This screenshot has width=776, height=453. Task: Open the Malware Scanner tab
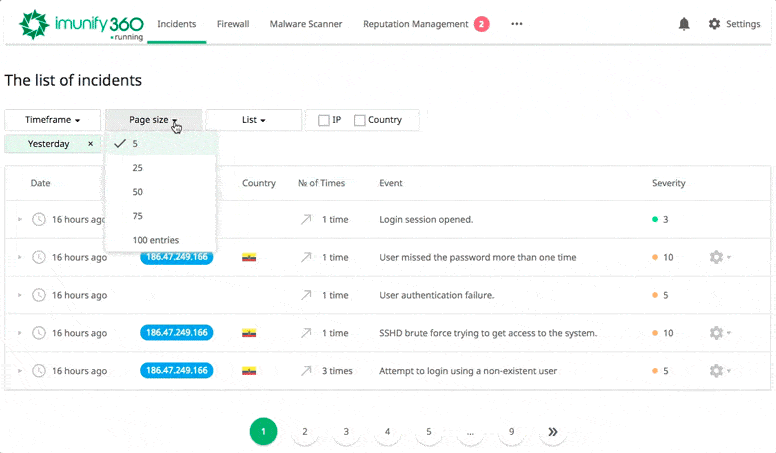click(306, 24)
